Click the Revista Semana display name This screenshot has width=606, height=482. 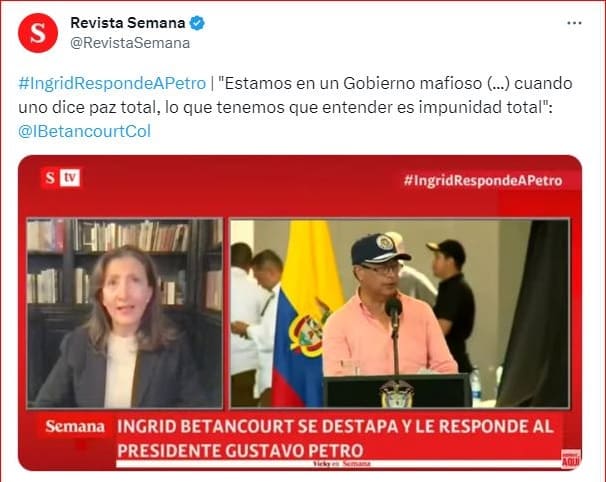[128, 23]
